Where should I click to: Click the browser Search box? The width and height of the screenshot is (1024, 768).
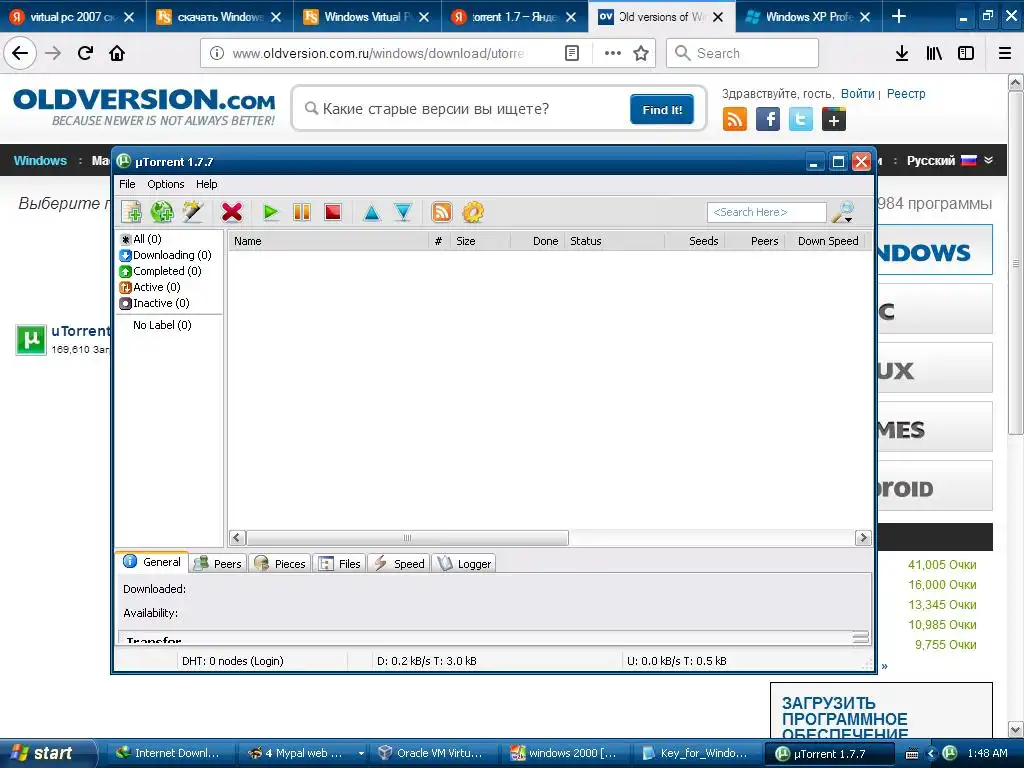point(743,53)
